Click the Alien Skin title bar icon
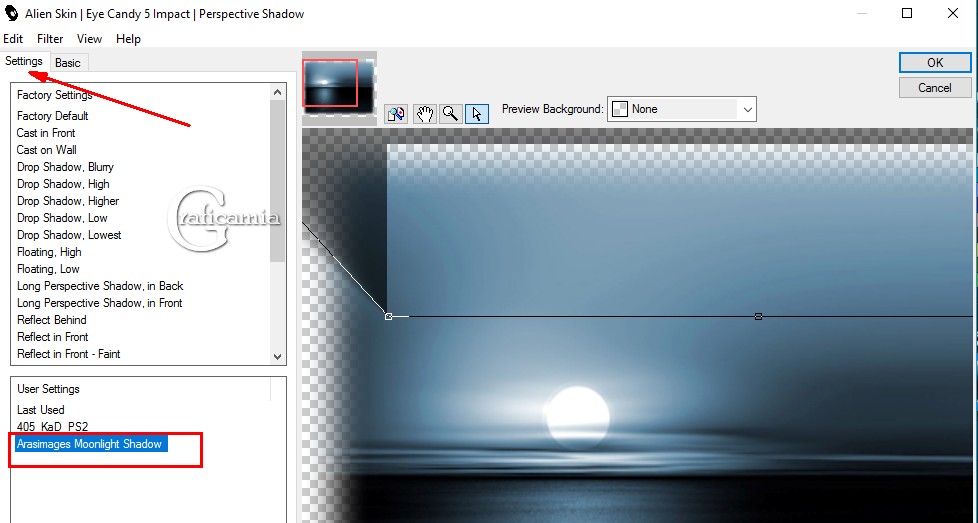978x523 pixels. pos(11,13)
